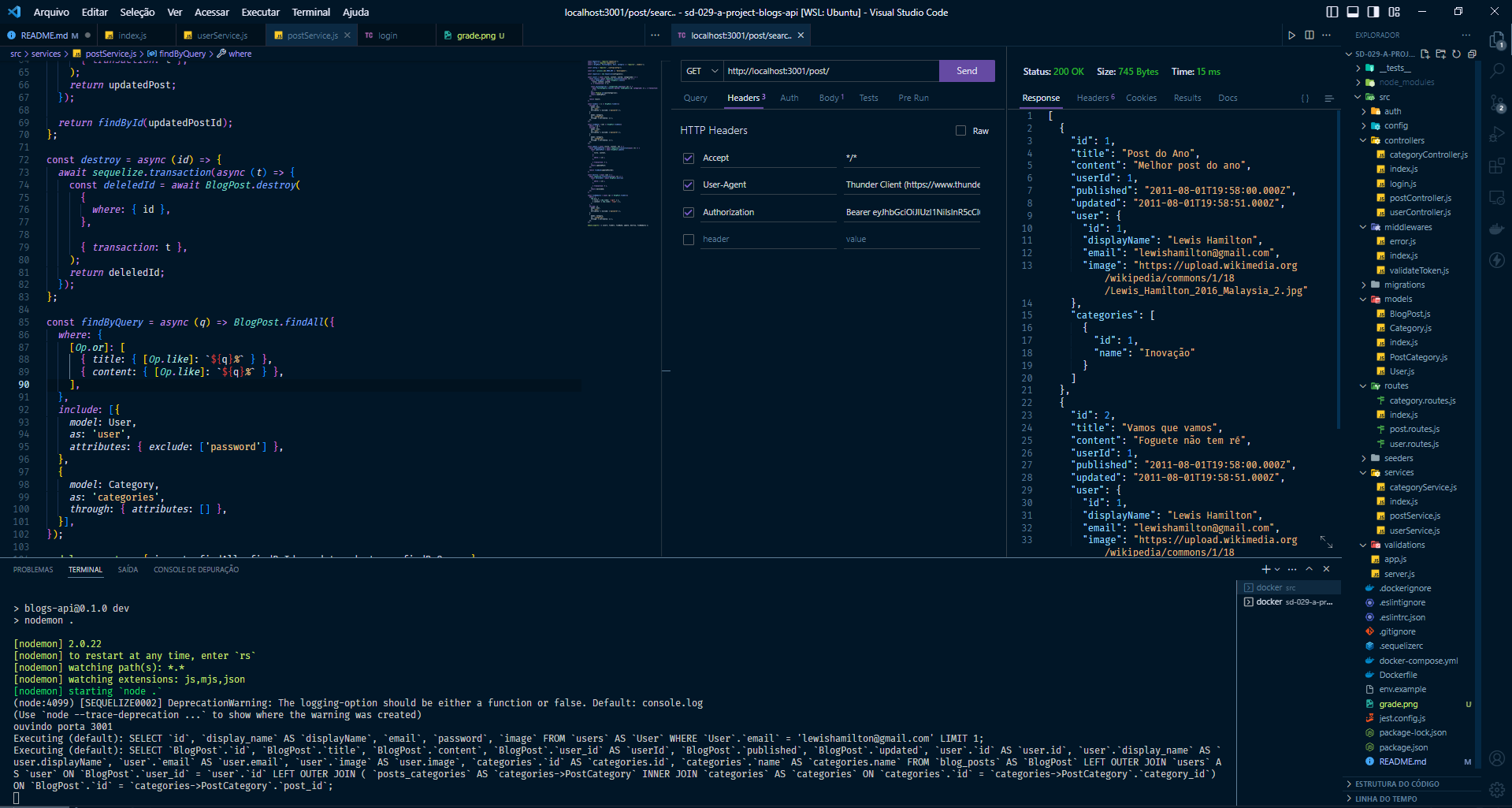Viewport: 1512px width, 808px height.
Task: Select the docker src terminal entry
Action: tap(1288, 587)
